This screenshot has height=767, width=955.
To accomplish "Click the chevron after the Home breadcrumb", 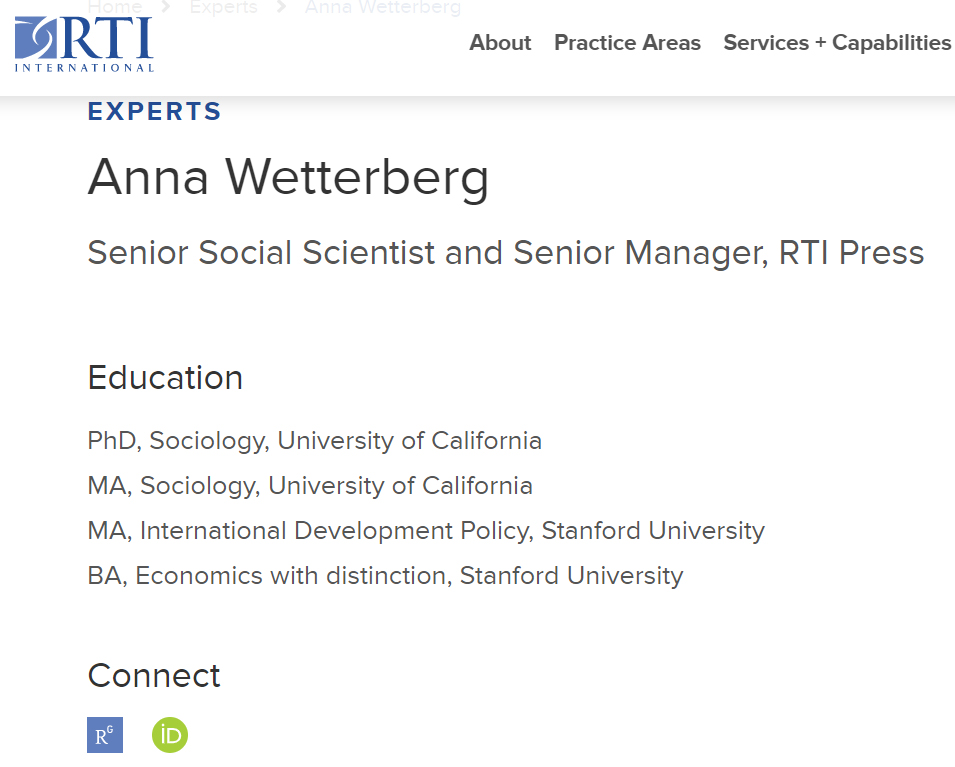I will coord(166,8).
